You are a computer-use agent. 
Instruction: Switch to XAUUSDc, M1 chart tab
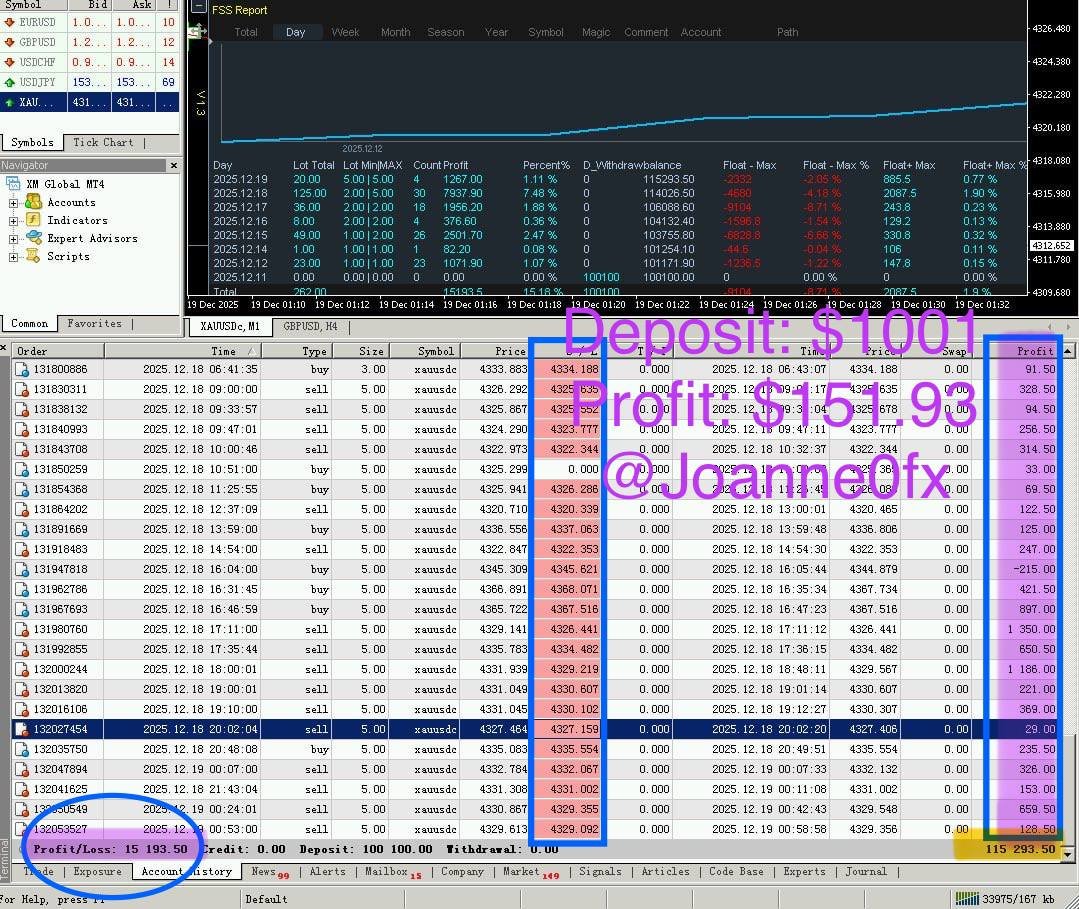(230, 326)
